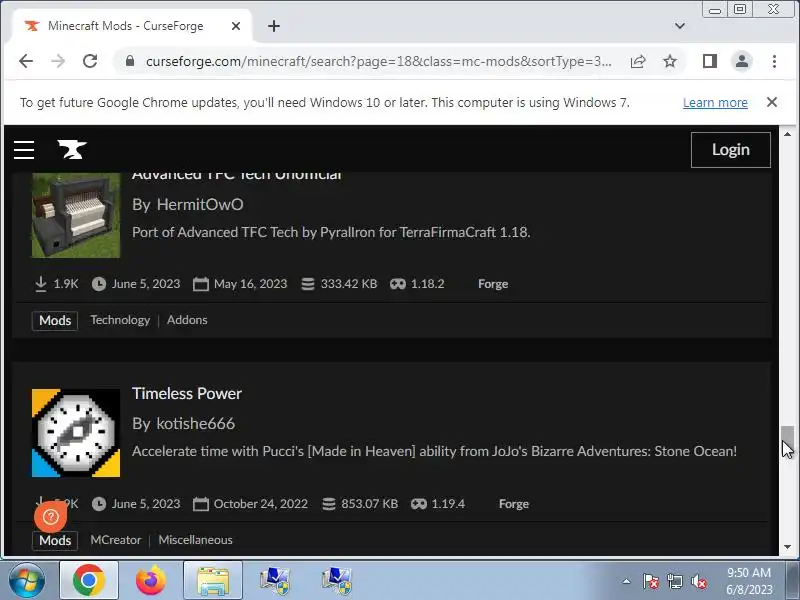The width and height of the screenshot is (800, 600).
Task: Open Windows Explorer from the taskbar
Action: [213, 581]
